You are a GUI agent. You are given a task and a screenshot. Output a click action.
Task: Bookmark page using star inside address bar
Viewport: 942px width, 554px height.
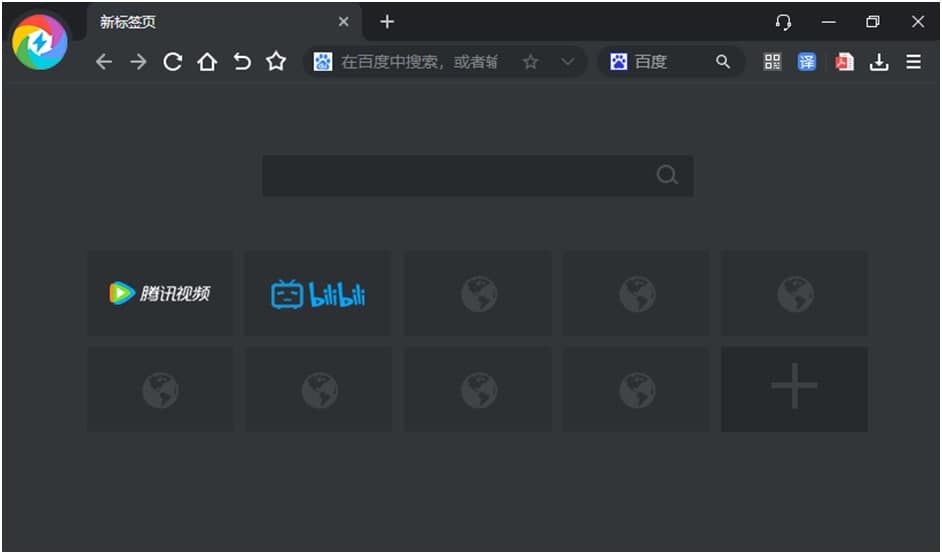[530, 61]
